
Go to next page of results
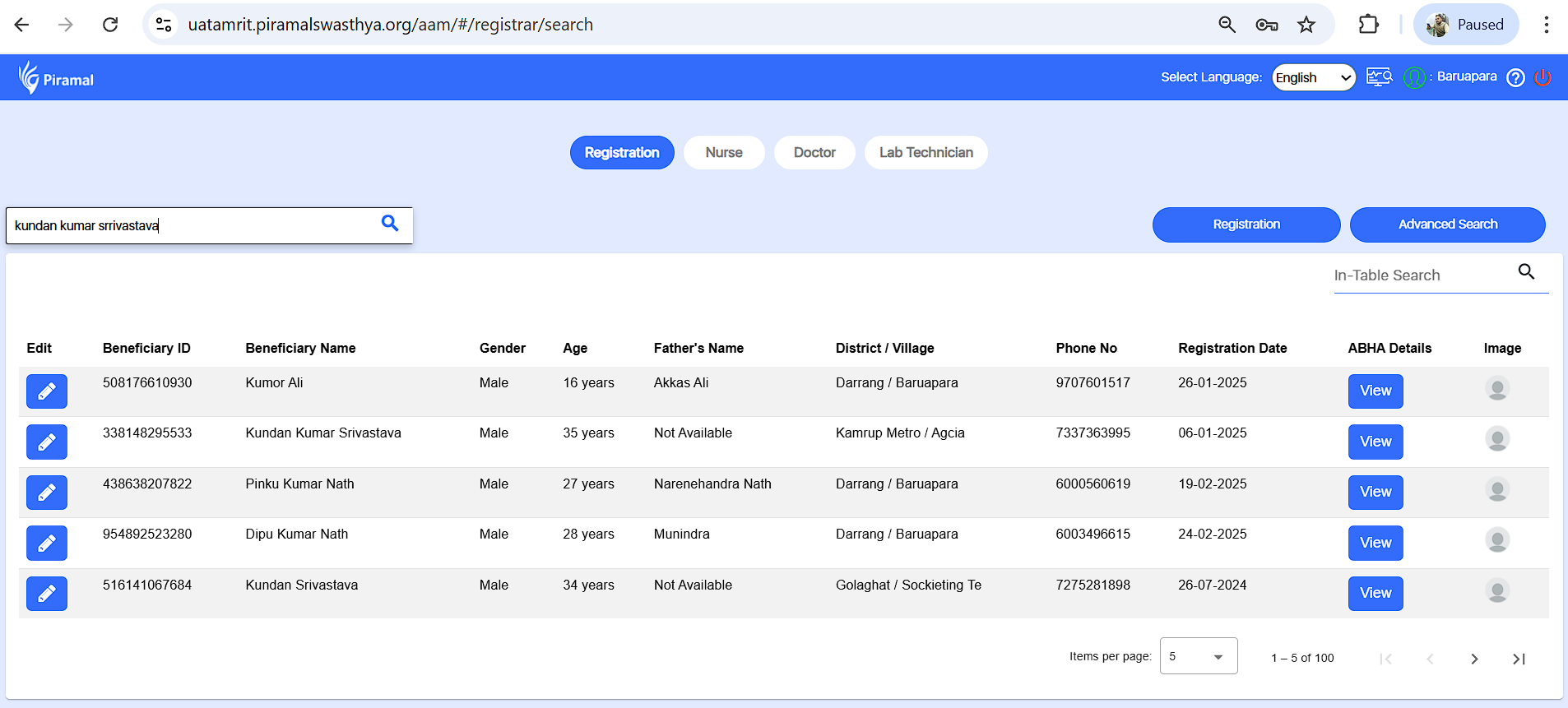point(1474,659)
